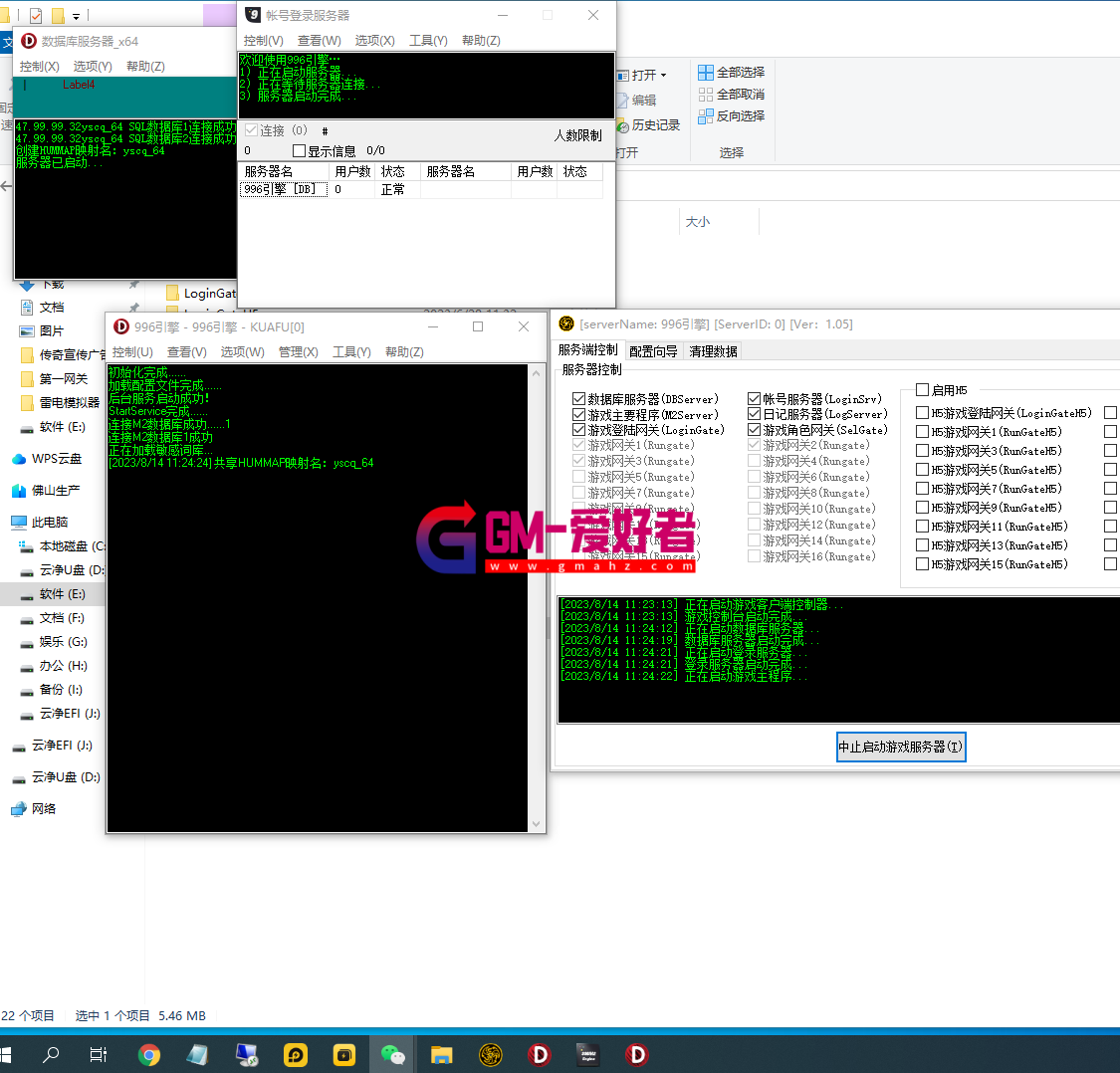Click the 大小 column header in Explorer
Image resolution: width=1120 pixels, height=1073 pixels.
coord(698,221)
